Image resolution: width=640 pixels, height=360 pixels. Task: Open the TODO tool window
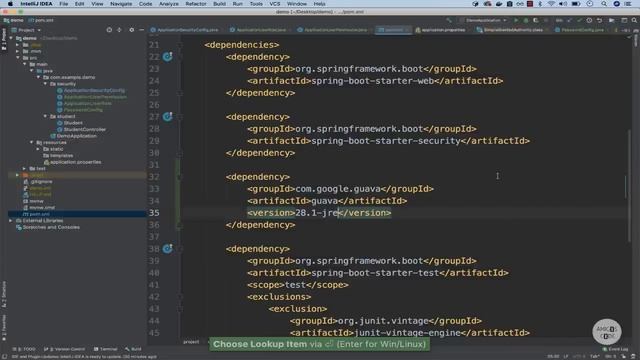point(24,349)
